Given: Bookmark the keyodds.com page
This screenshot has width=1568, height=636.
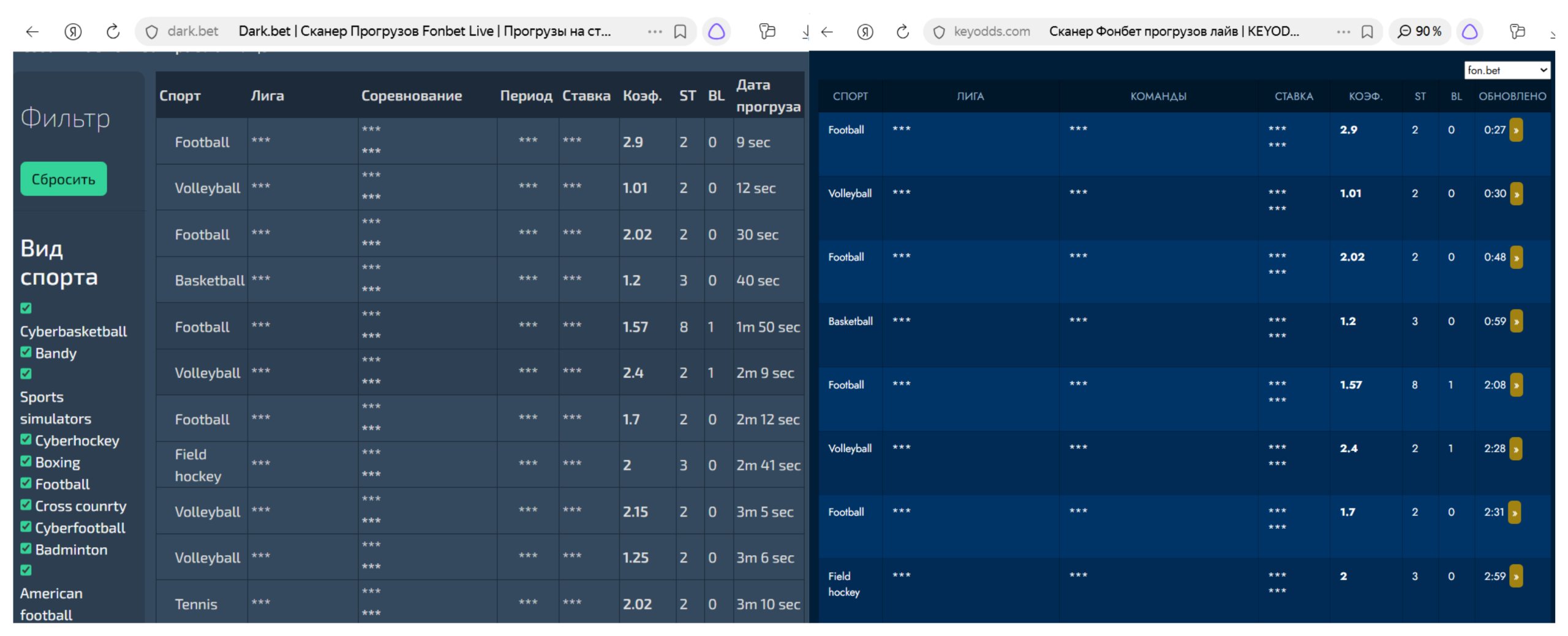Looking at the screenshot, I should [1366, 31].
